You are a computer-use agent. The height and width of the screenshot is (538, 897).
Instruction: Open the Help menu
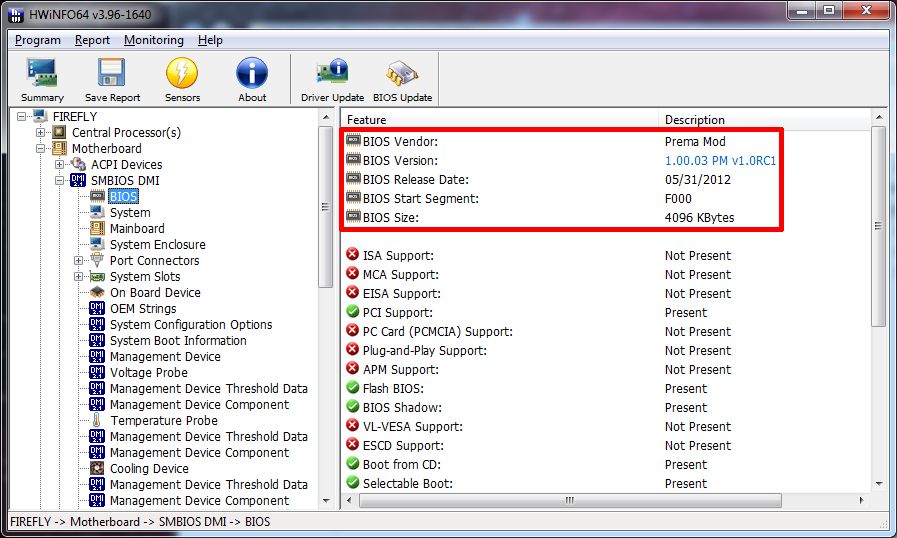tap(210, 40)
